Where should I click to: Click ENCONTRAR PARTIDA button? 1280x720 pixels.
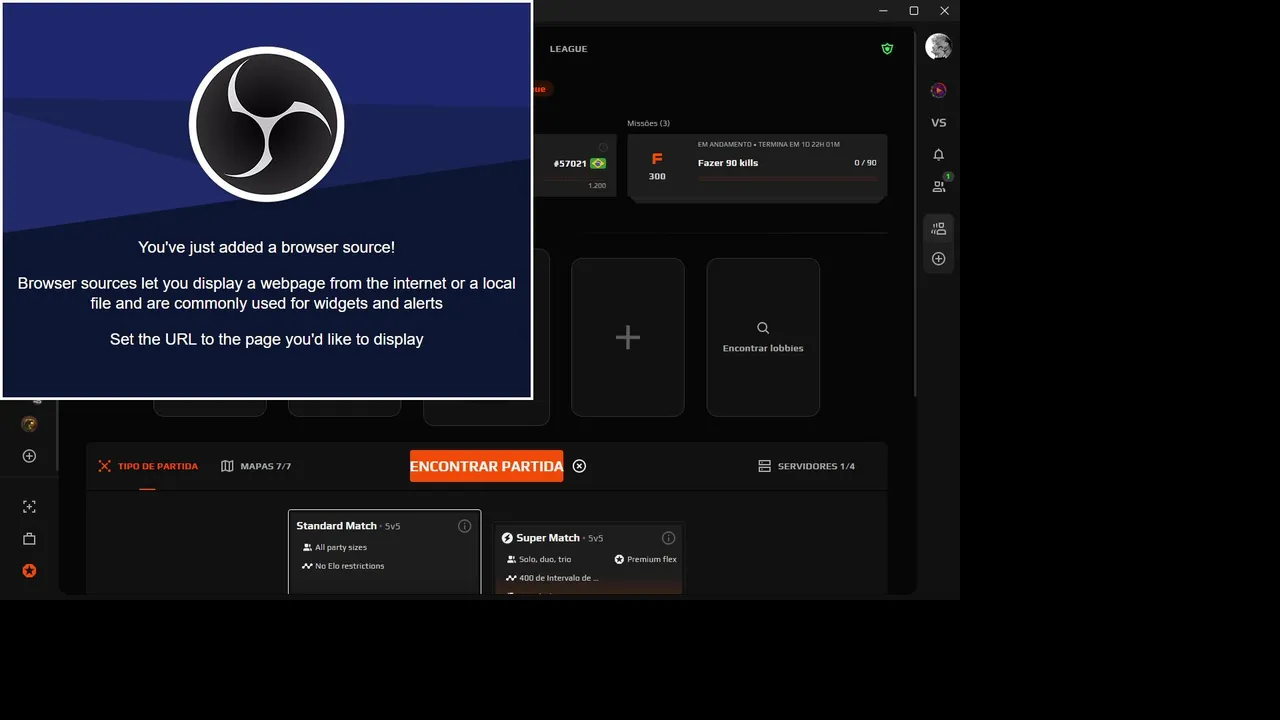[x=486, y=466]
